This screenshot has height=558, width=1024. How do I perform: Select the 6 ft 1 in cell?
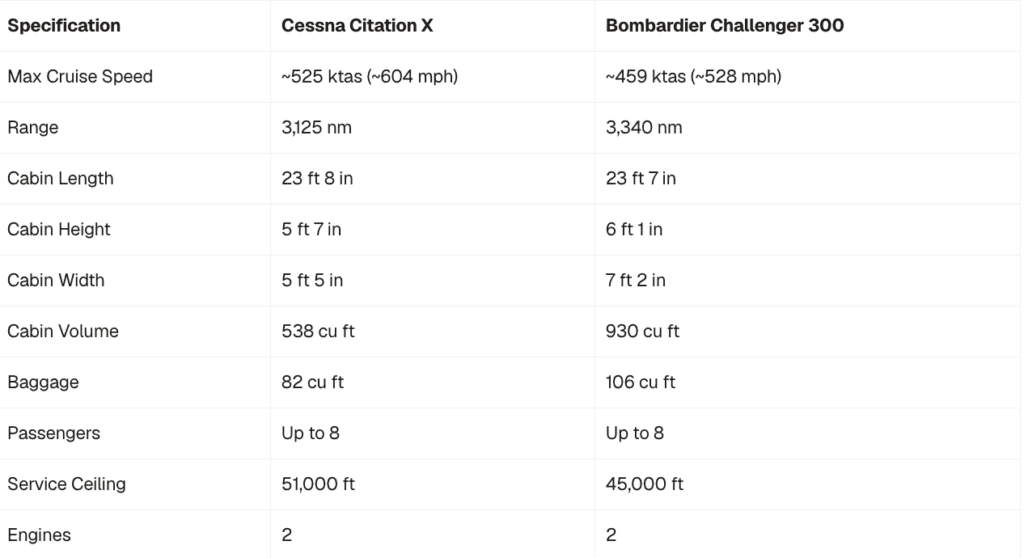click(634, 229)
